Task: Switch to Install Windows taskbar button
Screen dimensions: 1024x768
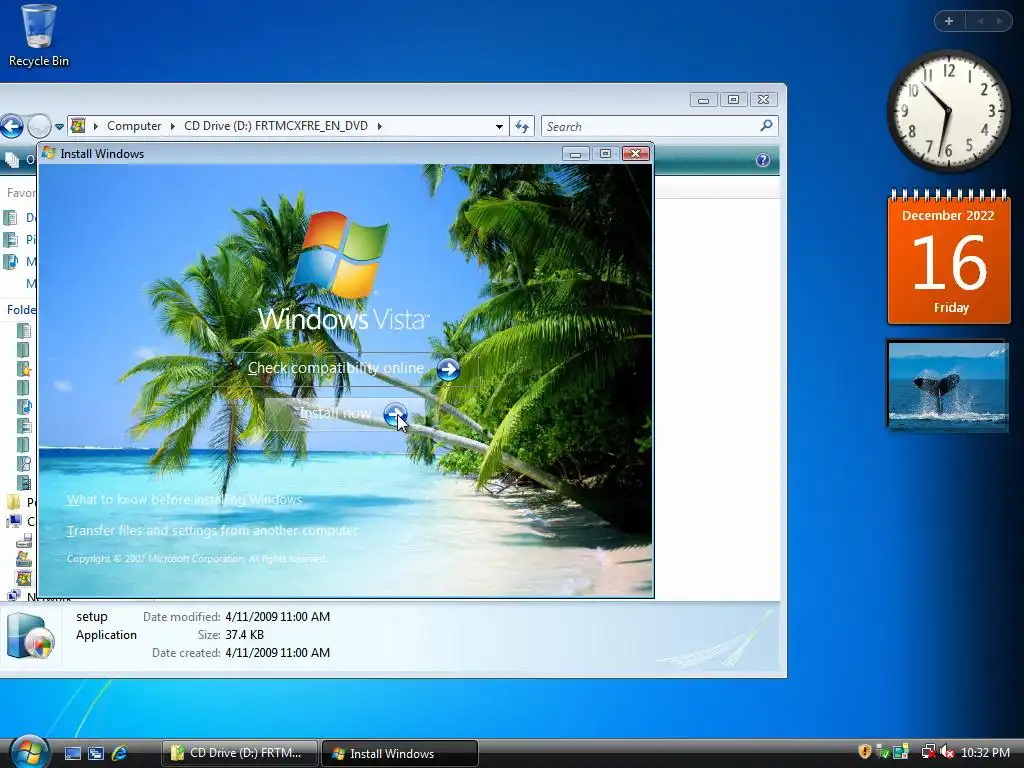Action: pos(400,754)
